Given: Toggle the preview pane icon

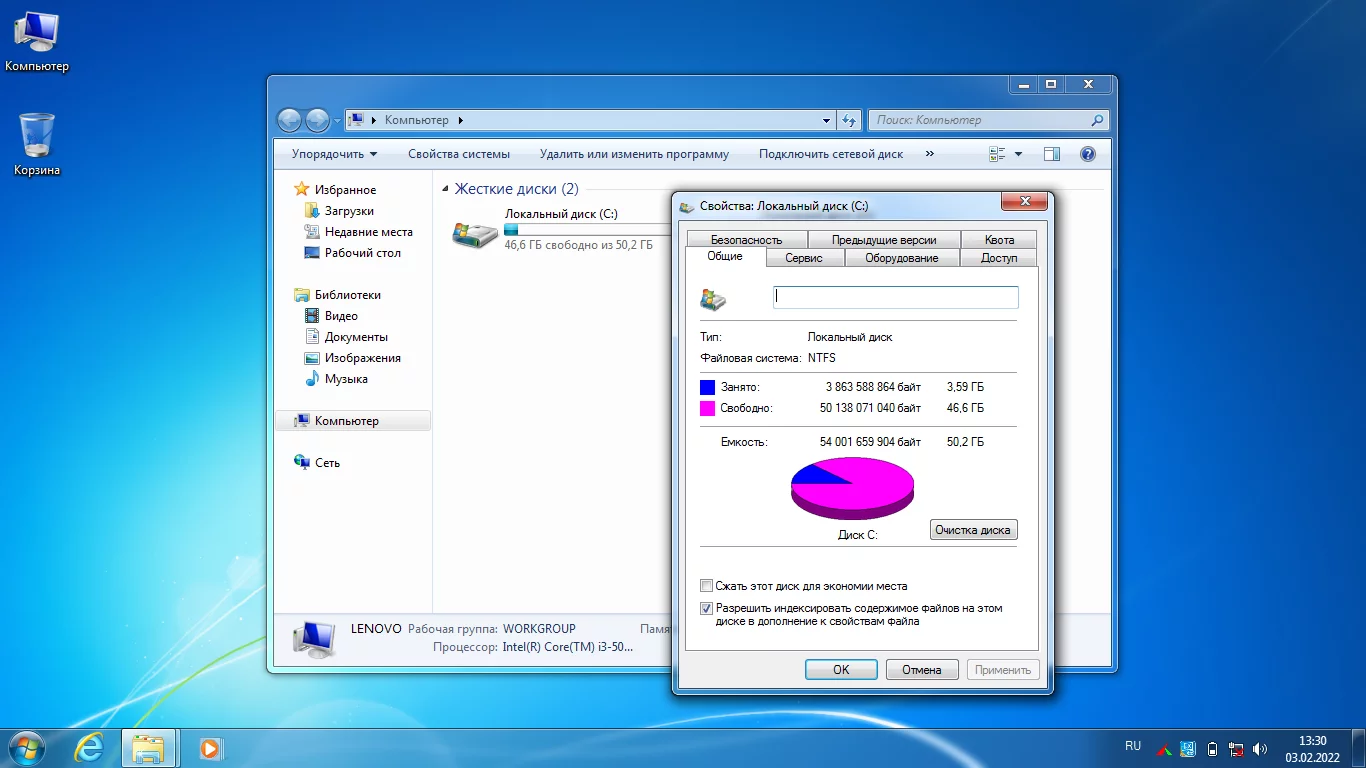Looking at the screenshot, I should (x=1051, y=154).
